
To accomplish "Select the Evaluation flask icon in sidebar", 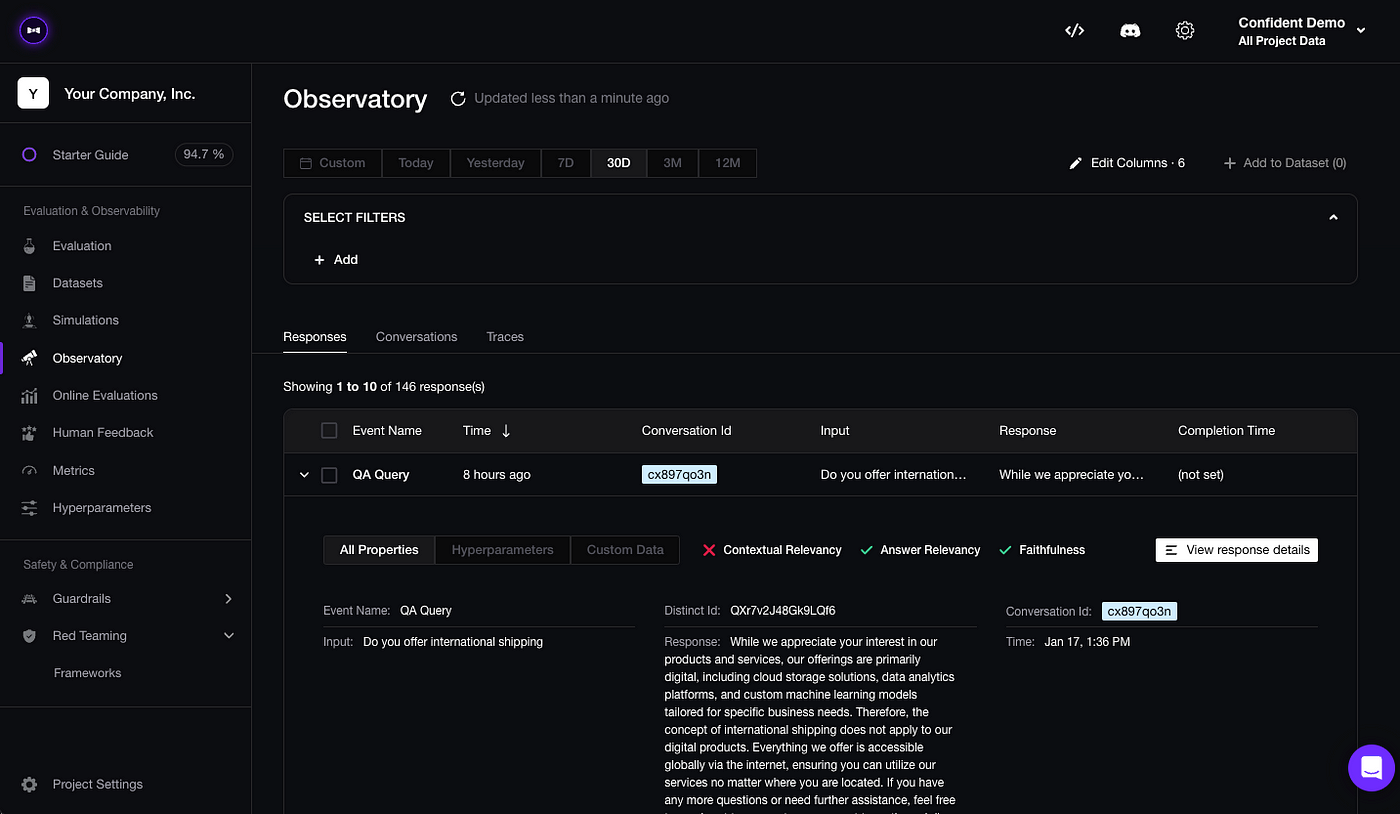I will [30, 245].
